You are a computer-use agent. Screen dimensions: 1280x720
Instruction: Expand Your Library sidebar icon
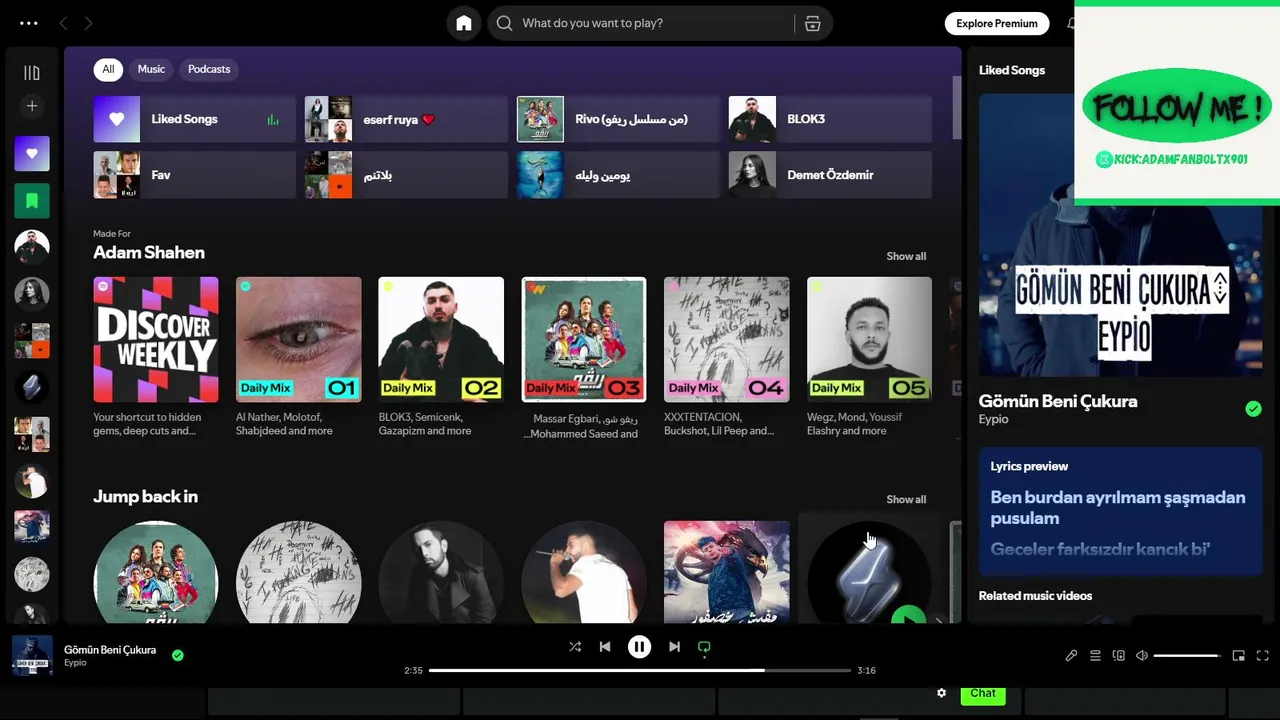point(32,72)
